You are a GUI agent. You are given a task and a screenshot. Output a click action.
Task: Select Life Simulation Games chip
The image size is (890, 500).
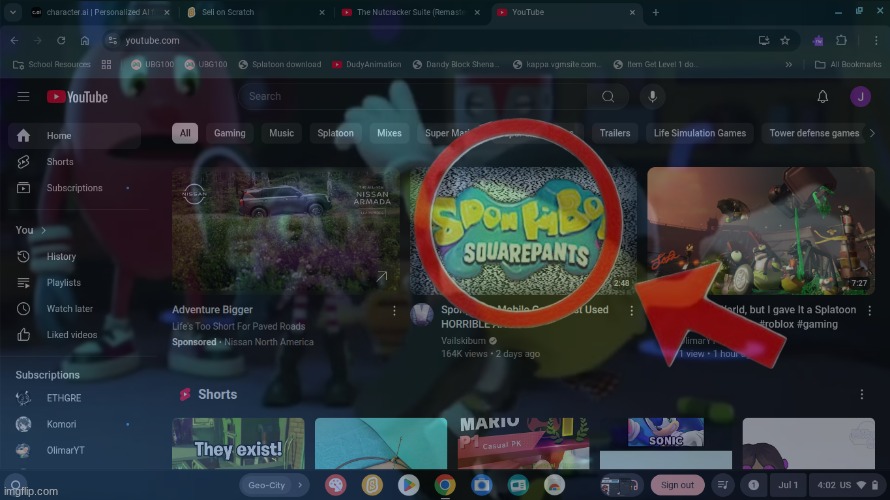coord(699,133)
